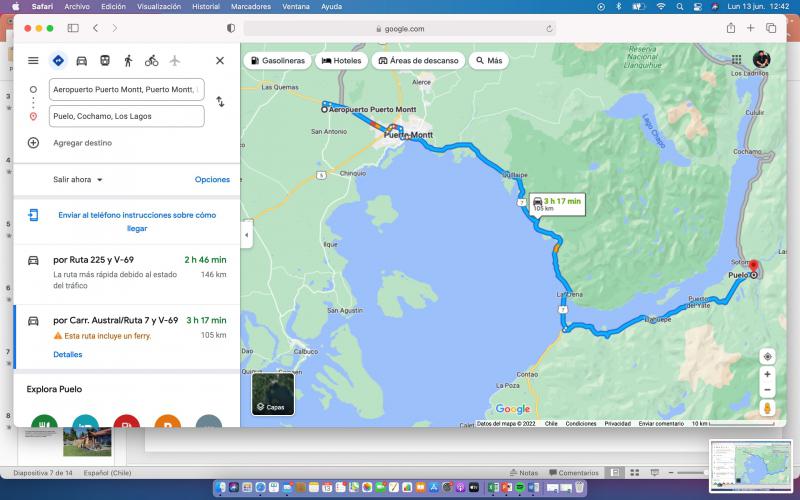This screenshot has width=800, height=500.
Task: Collapse the side panel arrow
Action: pos(246,235)
